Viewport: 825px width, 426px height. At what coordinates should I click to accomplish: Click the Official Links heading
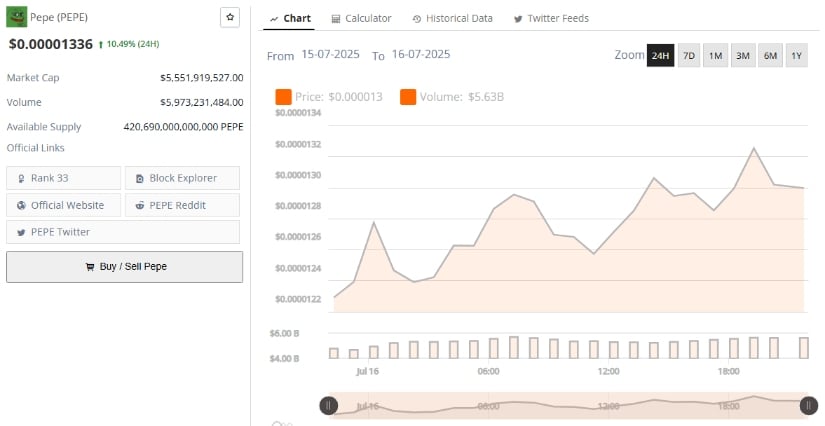pos(35,148)
